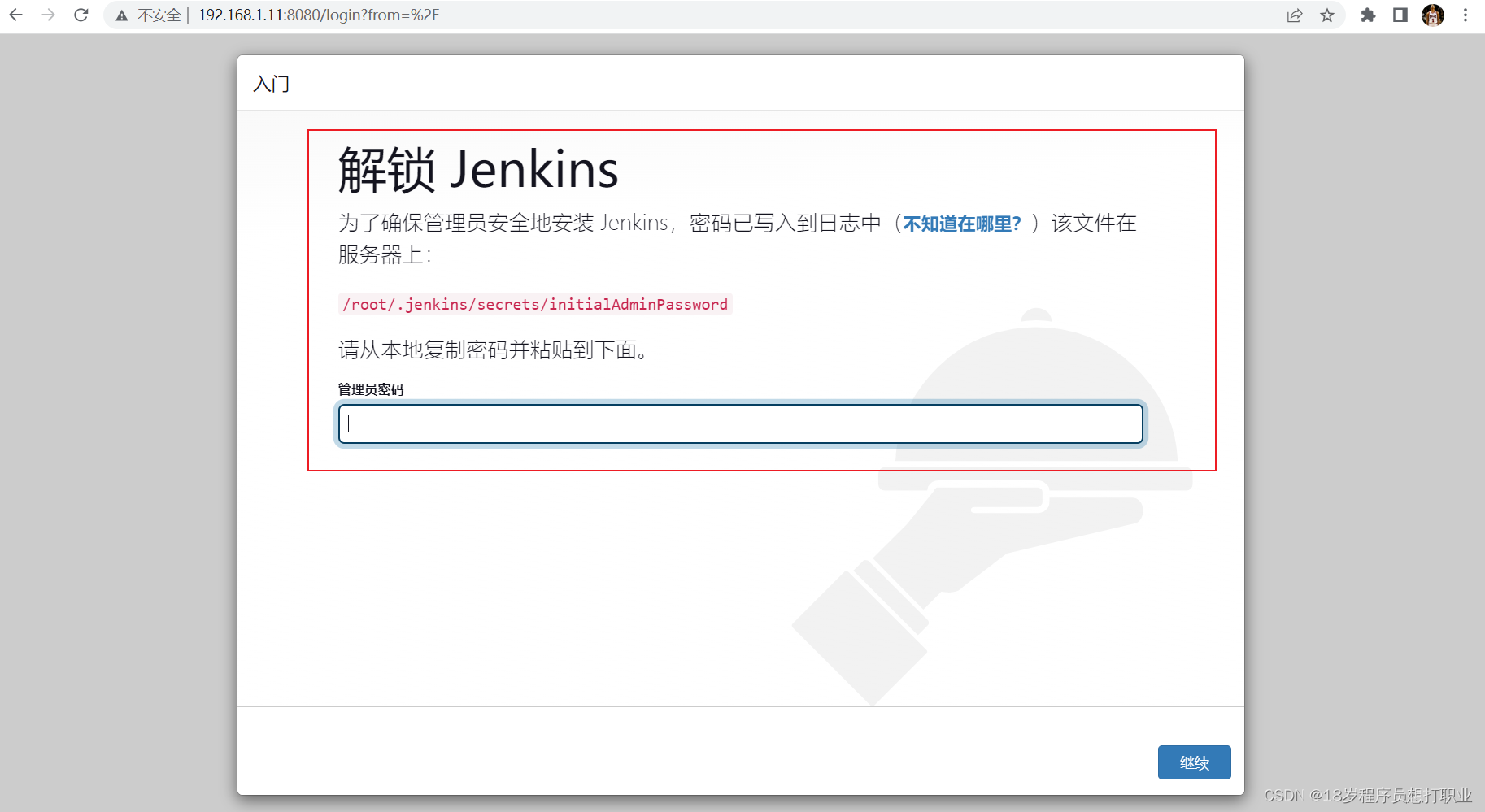Viewport: 1485px width, 812px height.
Task: Click the initialAdminPassword file path
Action: pyautogui.click(x=535, y=304)
